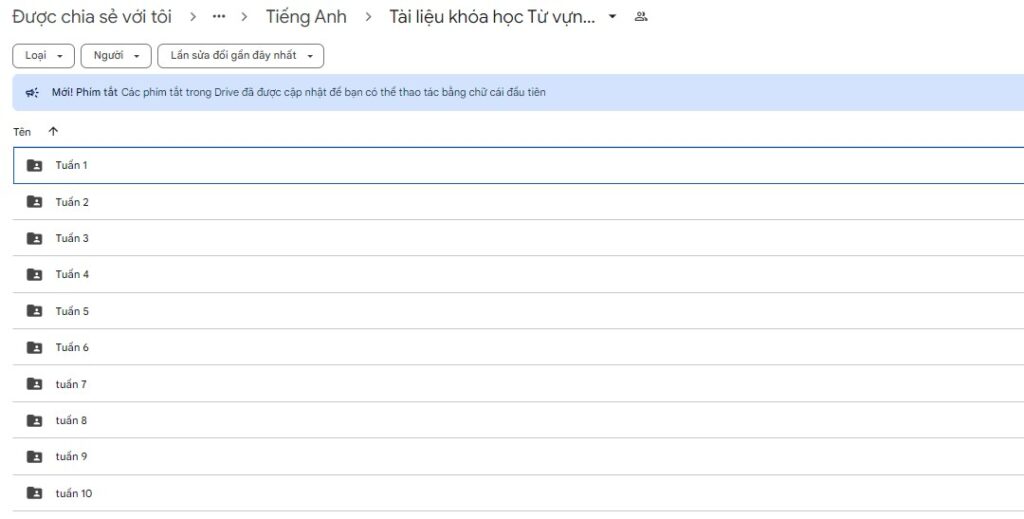
Task: Open the Loại filter dropdown
Action: (44, 55)
